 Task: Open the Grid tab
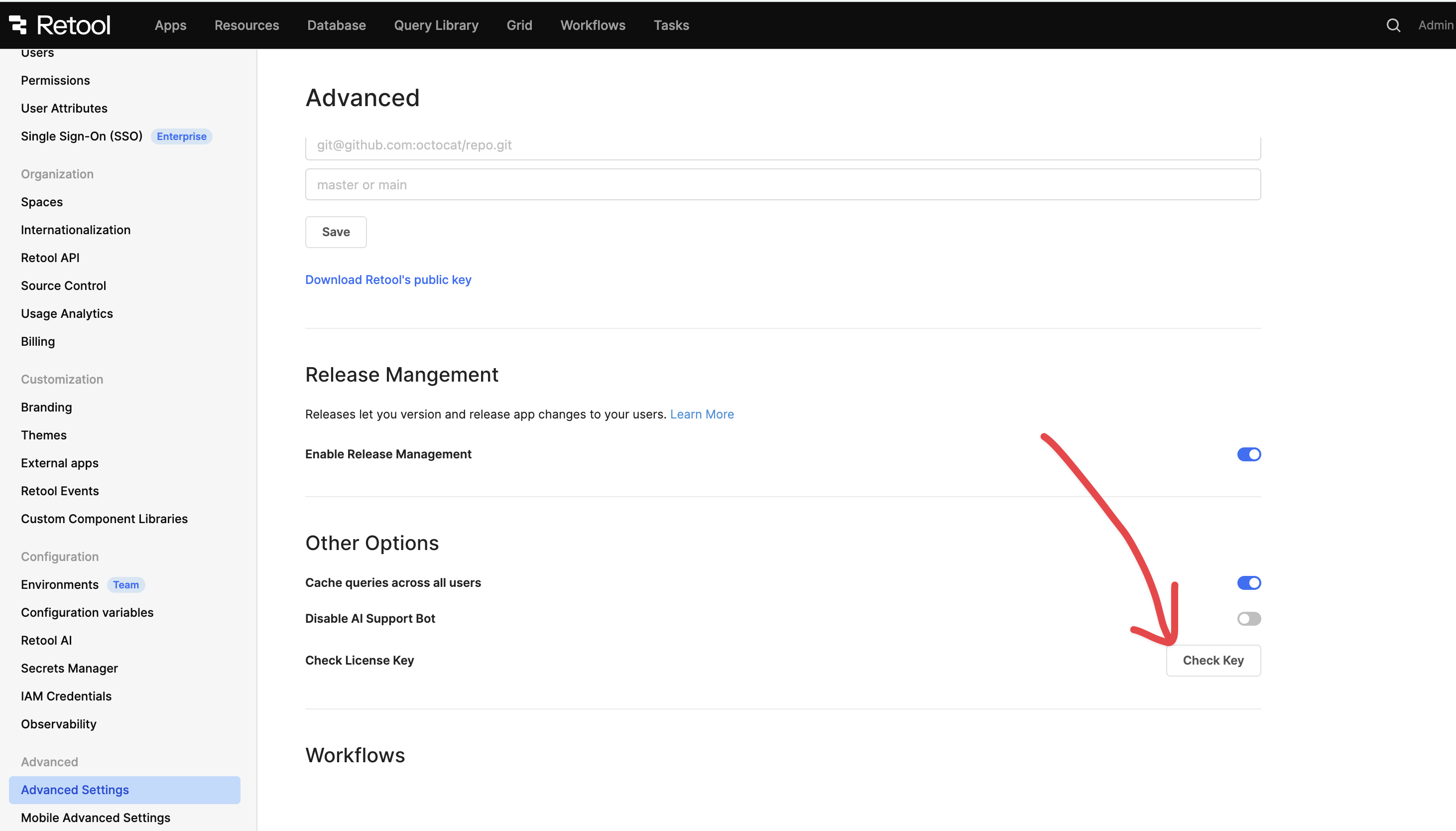coord(519,25)
